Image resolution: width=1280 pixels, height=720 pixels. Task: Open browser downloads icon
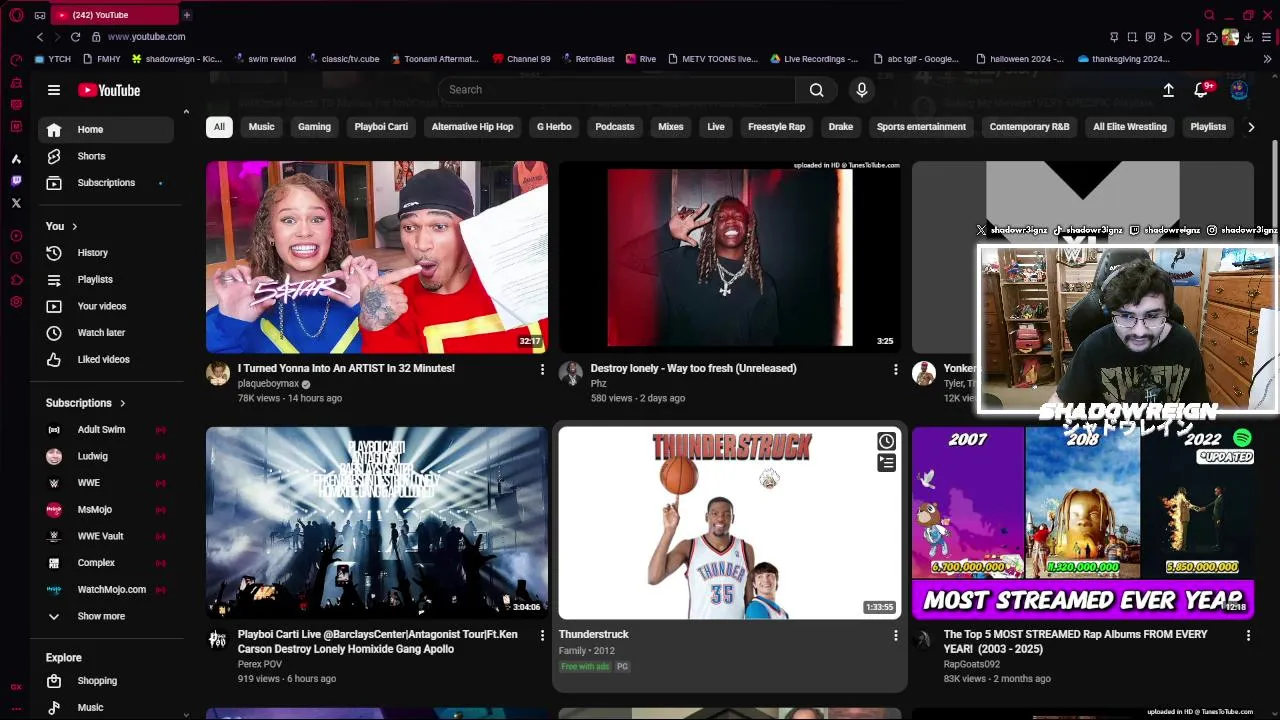point(1248,37)
